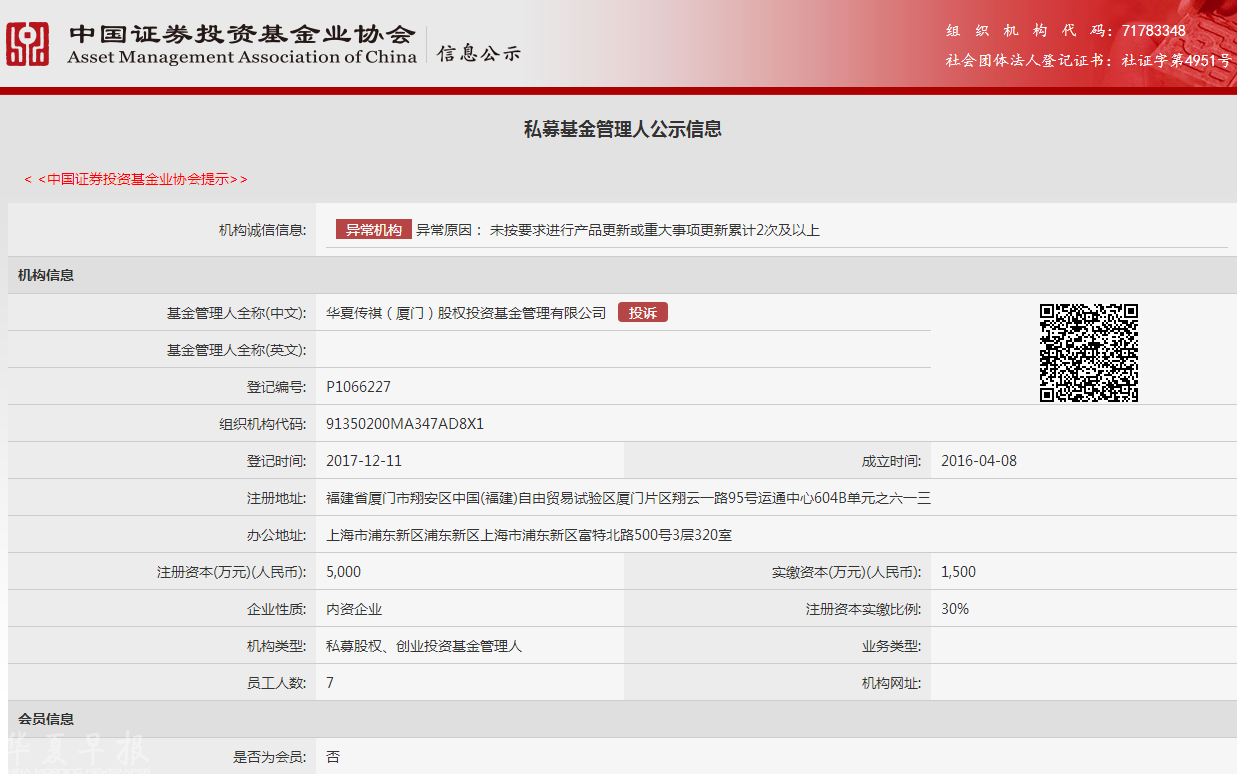
Task: Click the 信息公示 header text
Action: click(x=479, y=54)
